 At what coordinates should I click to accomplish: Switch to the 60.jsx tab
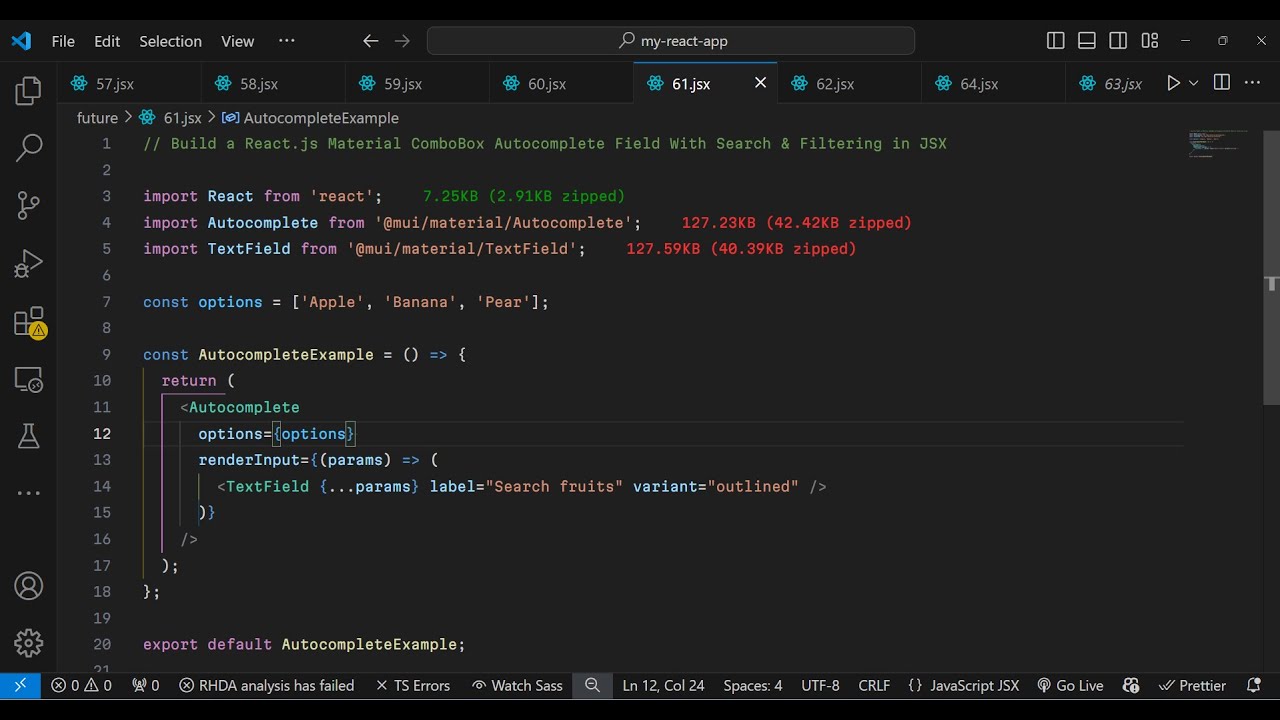pyautogui.click(x=547, y=84)
